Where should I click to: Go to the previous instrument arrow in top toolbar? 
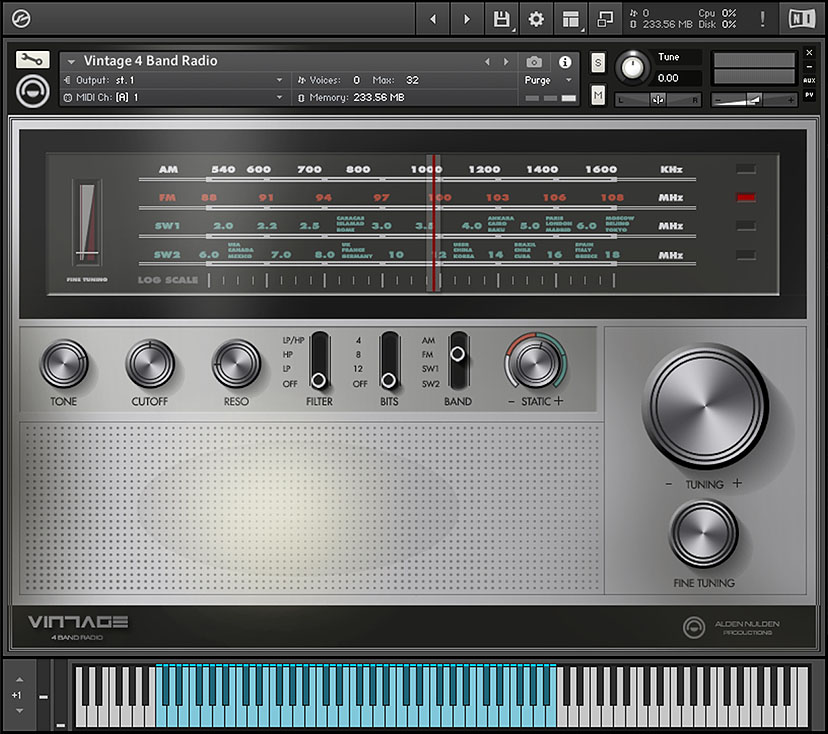[x=432, y=18]
